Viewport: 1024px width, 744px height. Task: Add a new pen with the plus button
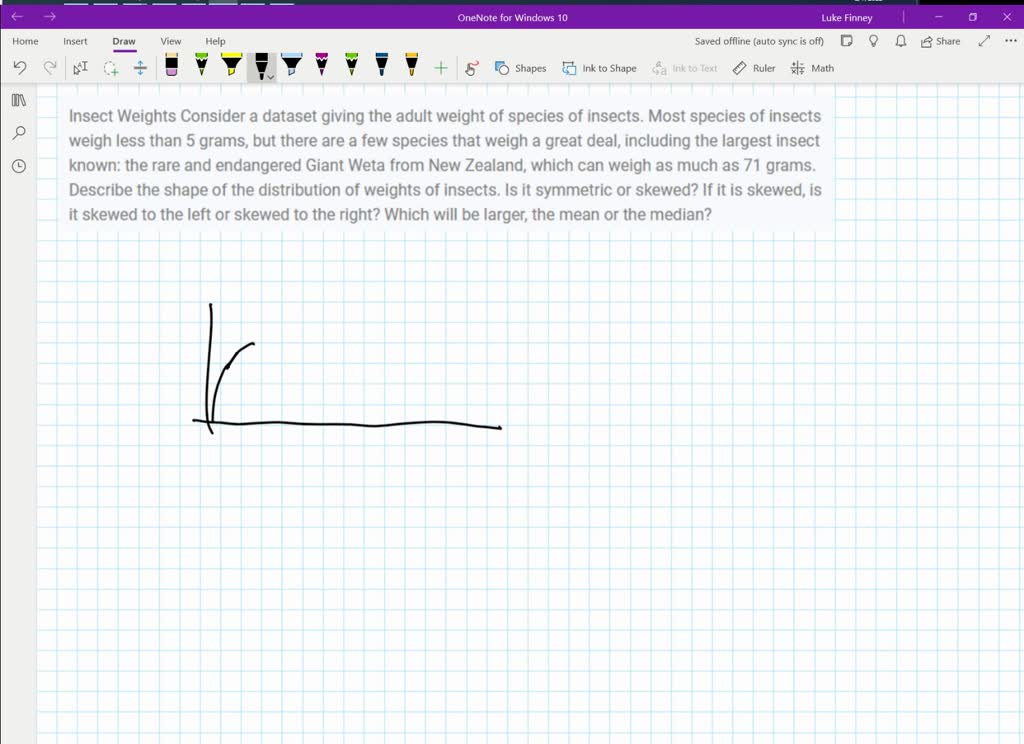(x=440, y=67)
